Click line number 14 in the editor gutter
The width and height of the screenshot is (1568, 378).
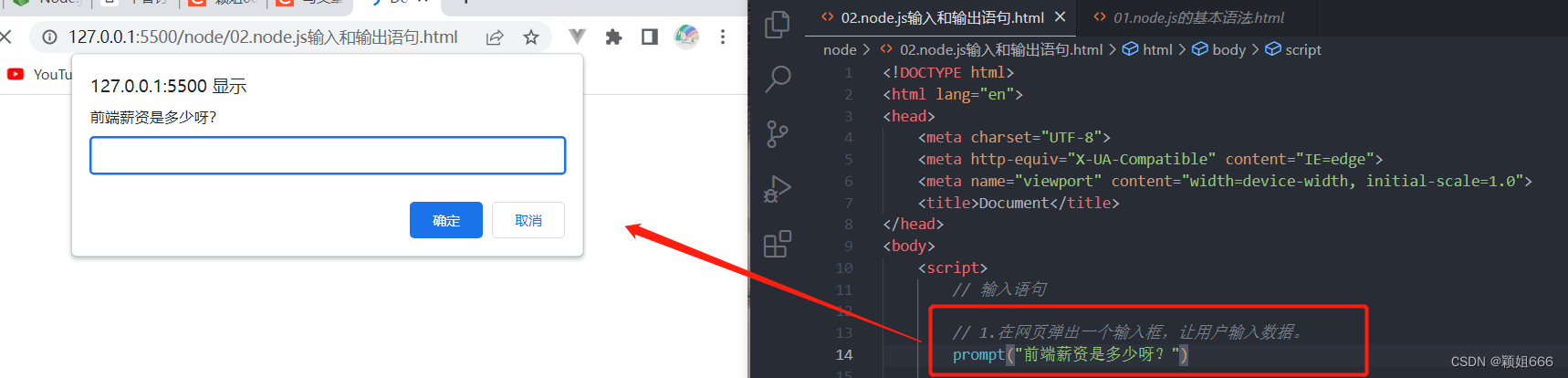point(844,355)
